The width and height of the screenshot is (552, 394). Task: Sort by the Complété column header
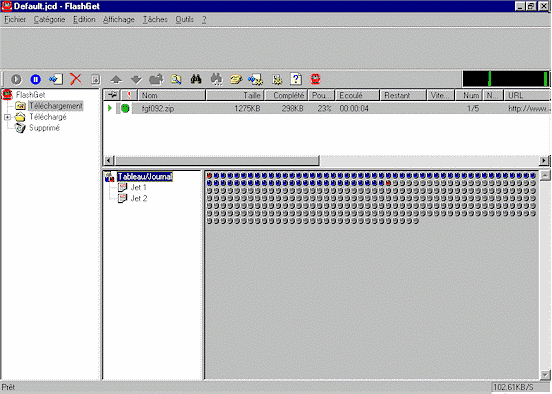286,95
